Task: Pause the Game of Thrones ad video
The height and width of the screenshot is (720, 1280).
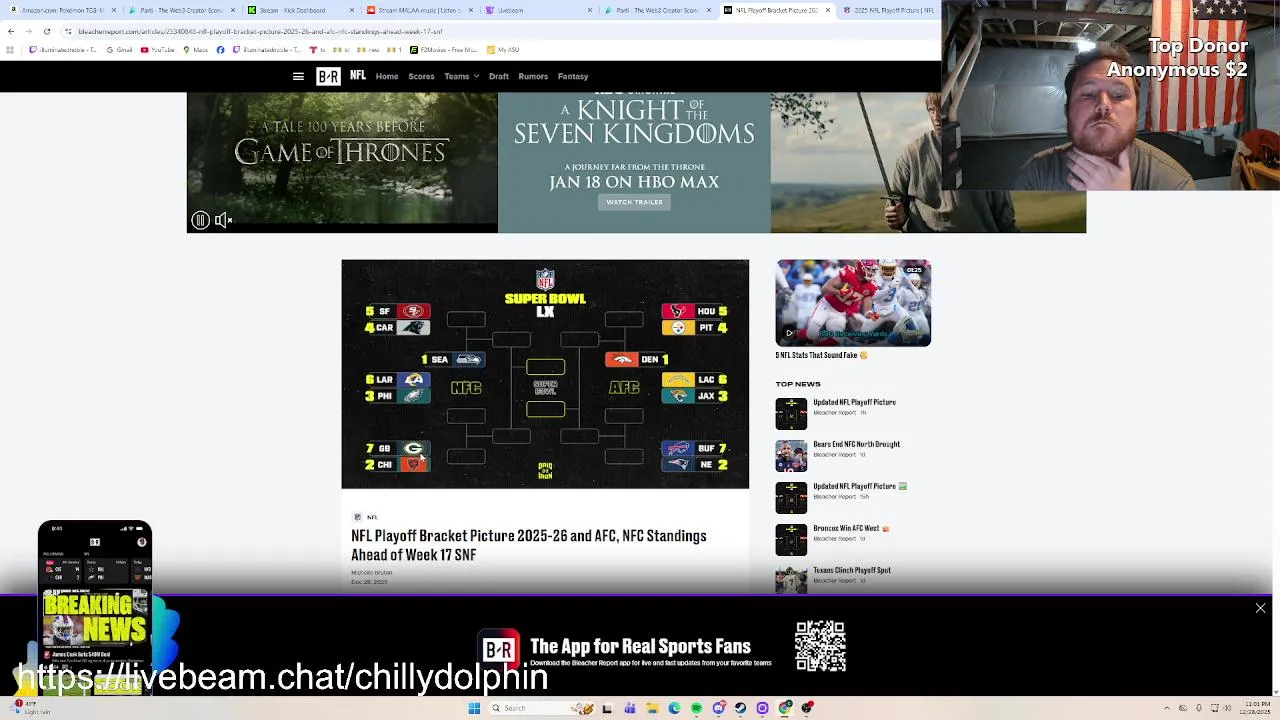Action: tap(200, 220)
